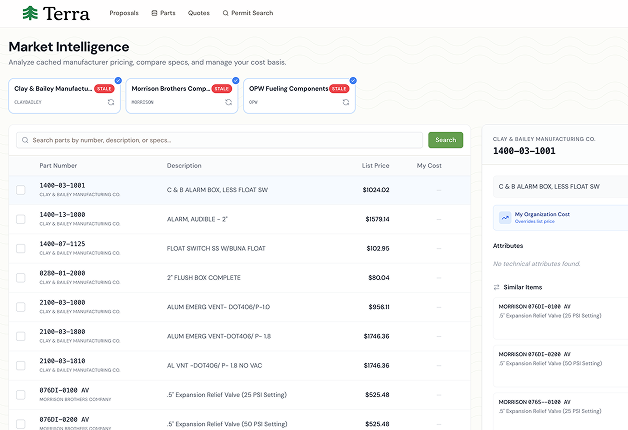Open Permit Search in navigation
Image resolution: width=628 pixels, height=430 pixels.
[x=248, y=13]
